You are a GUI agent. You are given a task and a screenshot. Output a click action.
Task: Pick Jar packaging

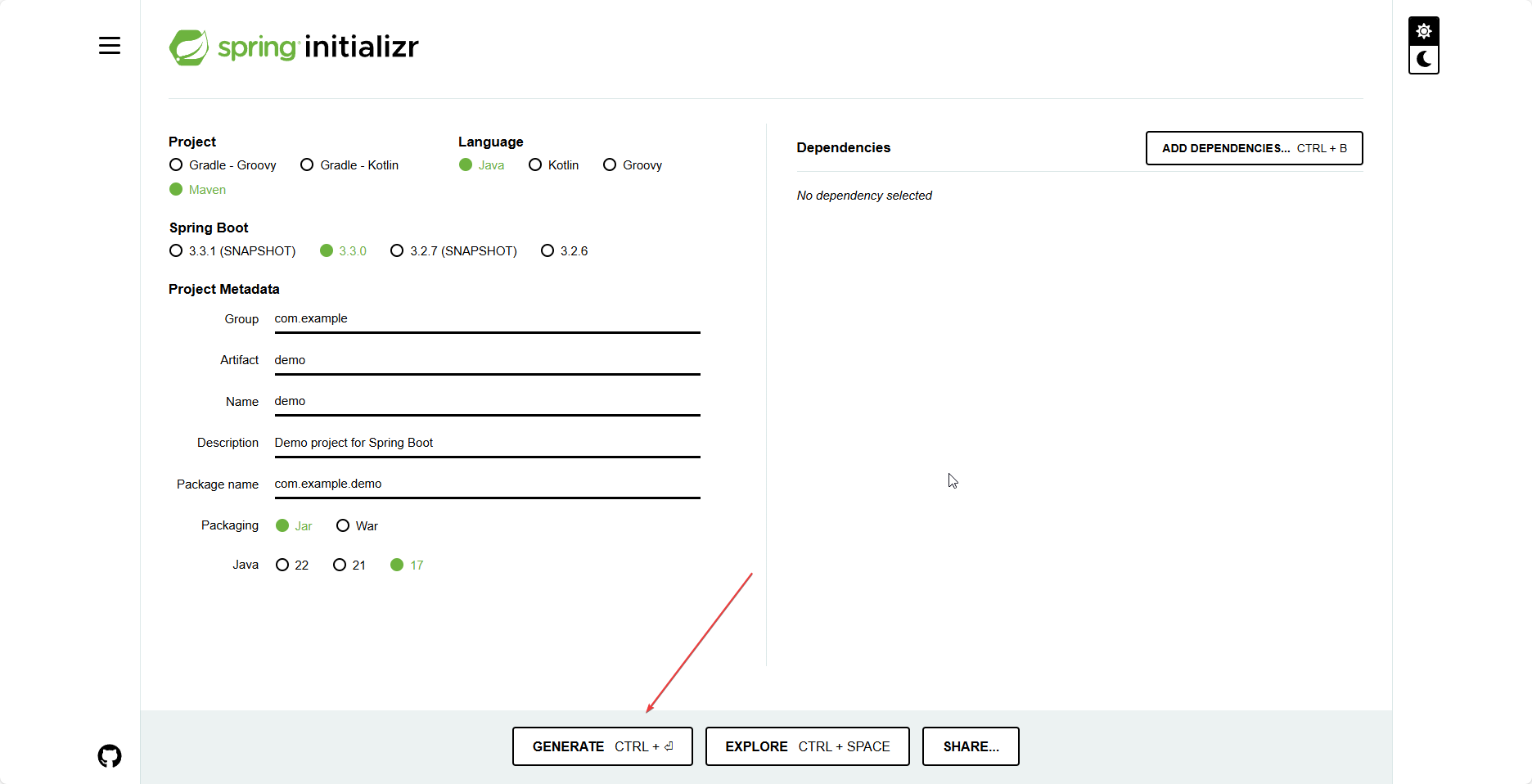pos(294,526)
